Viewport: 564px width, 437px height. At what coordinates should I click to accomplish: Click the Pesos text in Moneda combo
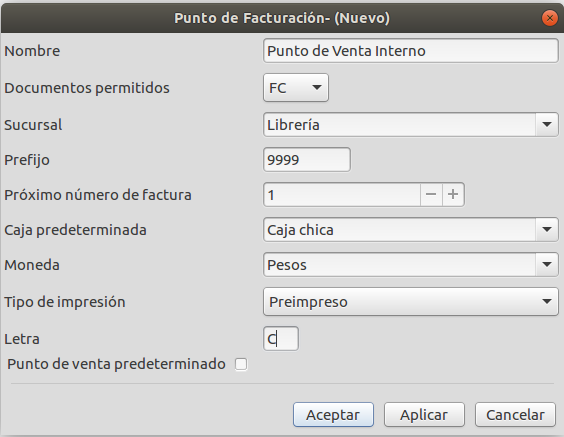pyautogui.click(x=287, y=265)
